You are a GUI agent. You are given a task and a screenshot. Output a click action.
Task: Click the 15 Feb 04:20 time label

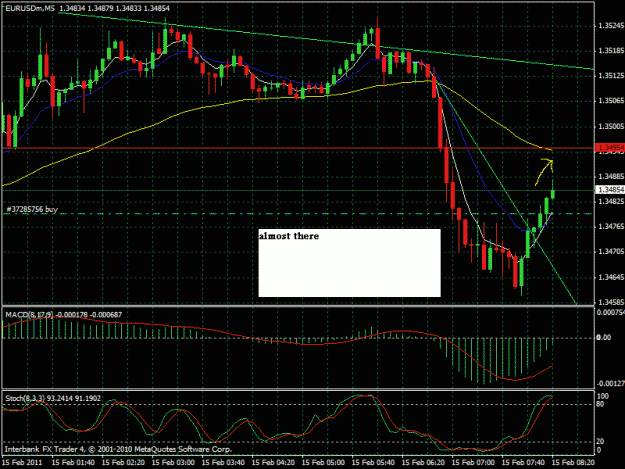(x=273, y=462)
